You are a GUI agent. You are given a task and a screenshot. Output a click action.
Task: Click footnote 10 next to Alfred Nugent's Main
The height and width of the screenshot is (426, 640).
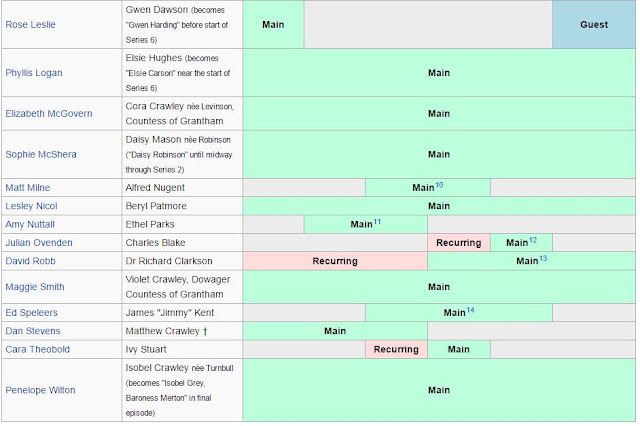(439, 185)
